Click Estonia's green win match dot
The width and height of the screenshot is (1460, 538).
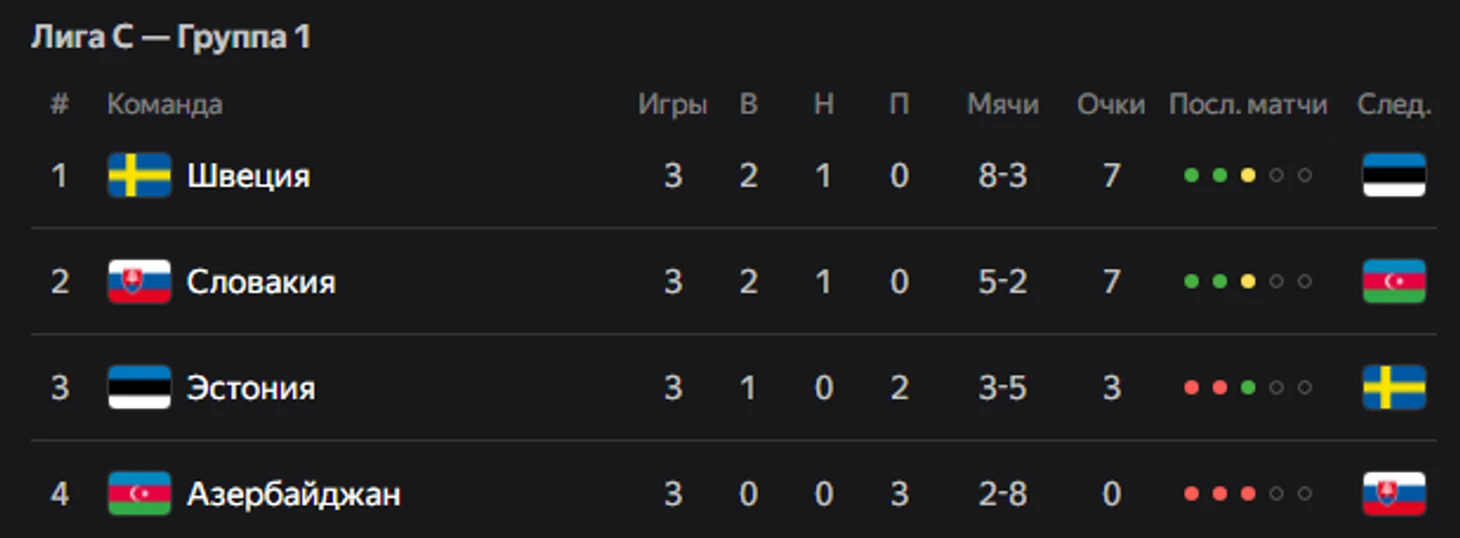pyautogui.click(x=1248, y=388)
